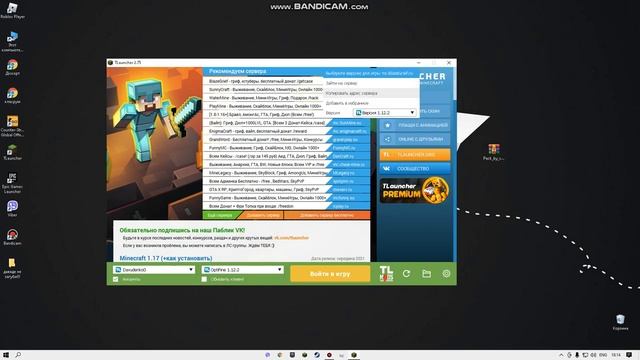640x360 pixels.
Task: Select GrandWorld server row
Action: [x=287, y=140]
